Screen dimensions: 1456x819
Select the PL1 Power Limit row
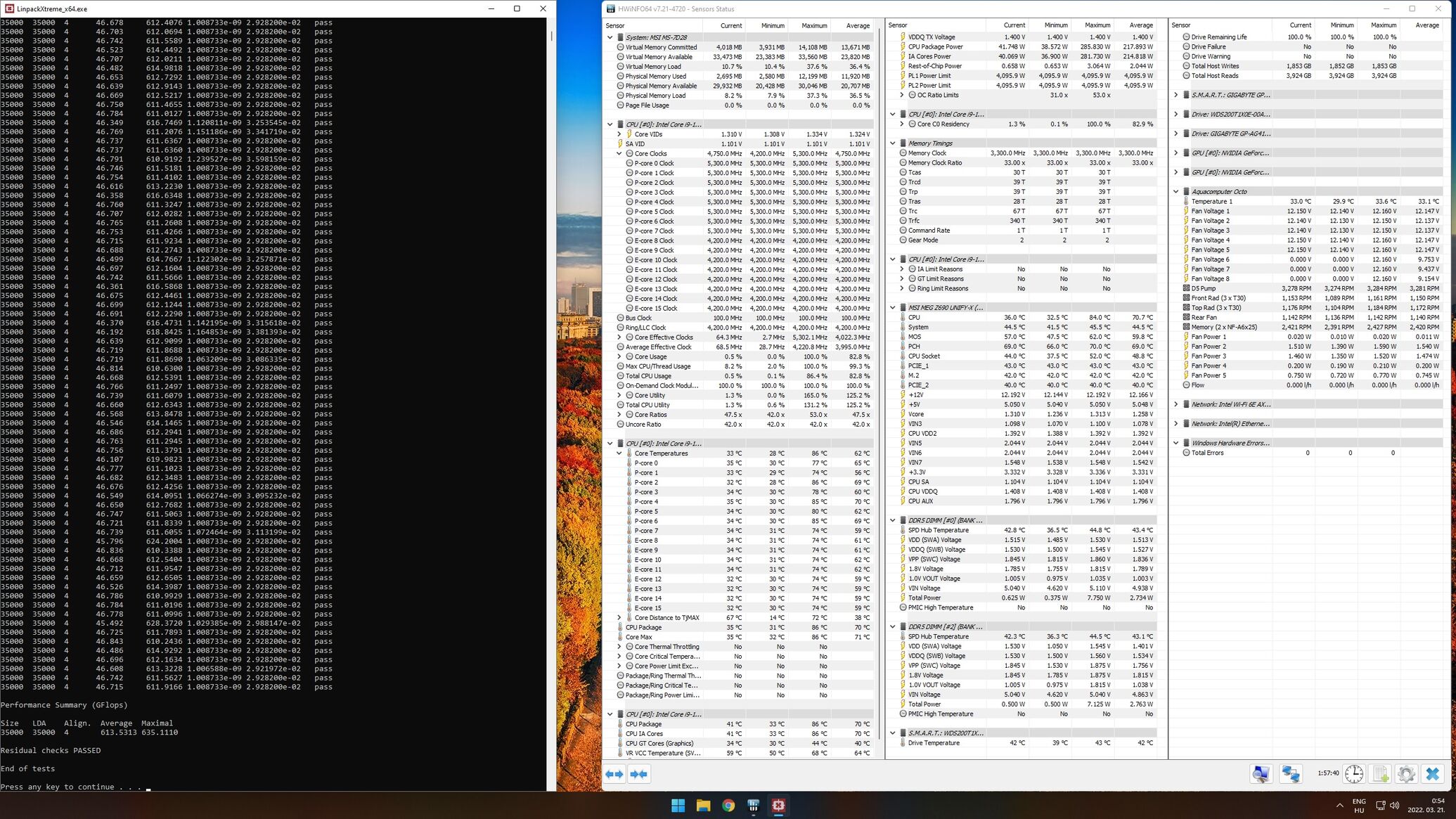[x=1022, y=76]
